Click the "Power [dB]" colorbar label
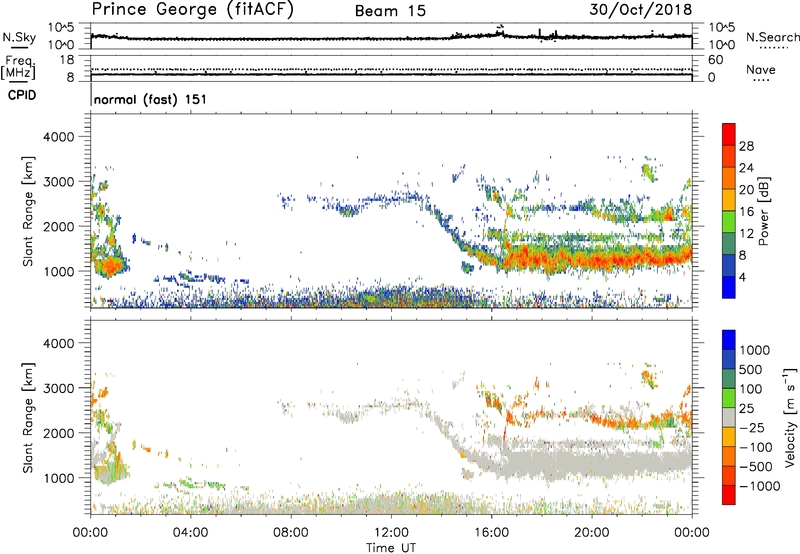 pyautogui.click(x=763, y=211)
